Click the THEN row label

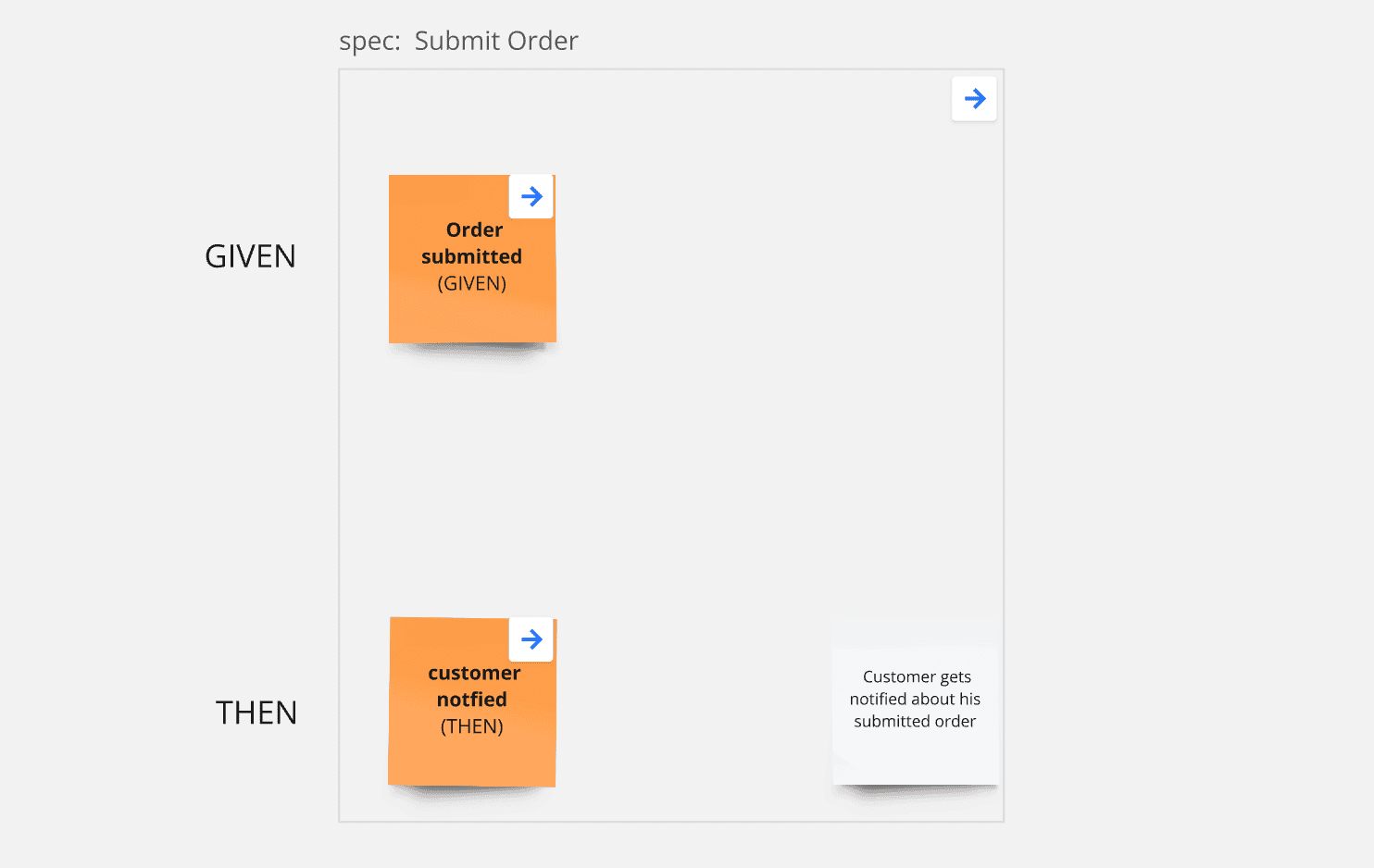click(256, 713)
